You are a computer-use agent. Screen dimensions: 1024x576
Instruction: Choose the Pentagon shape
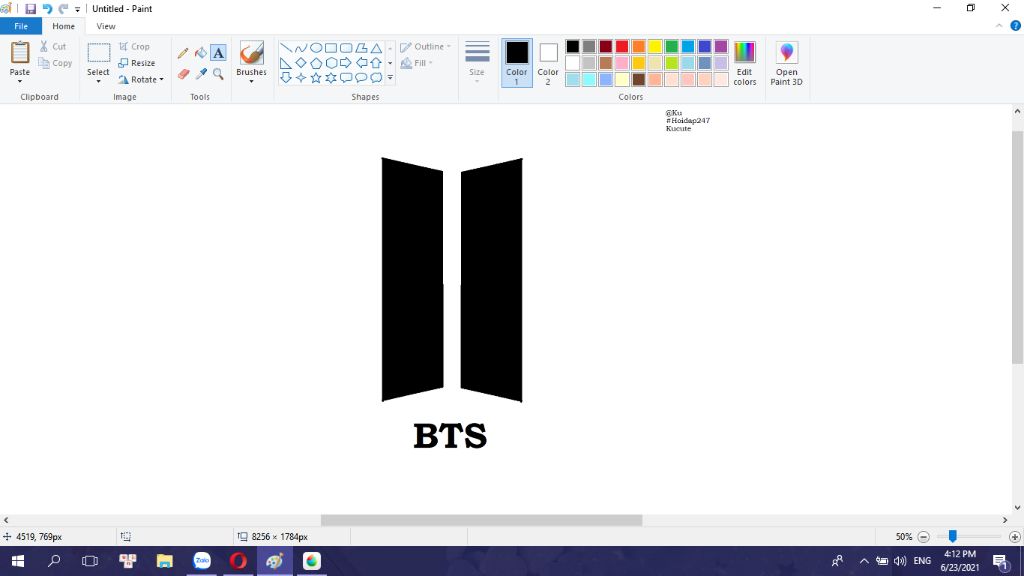tap(315, 63)
